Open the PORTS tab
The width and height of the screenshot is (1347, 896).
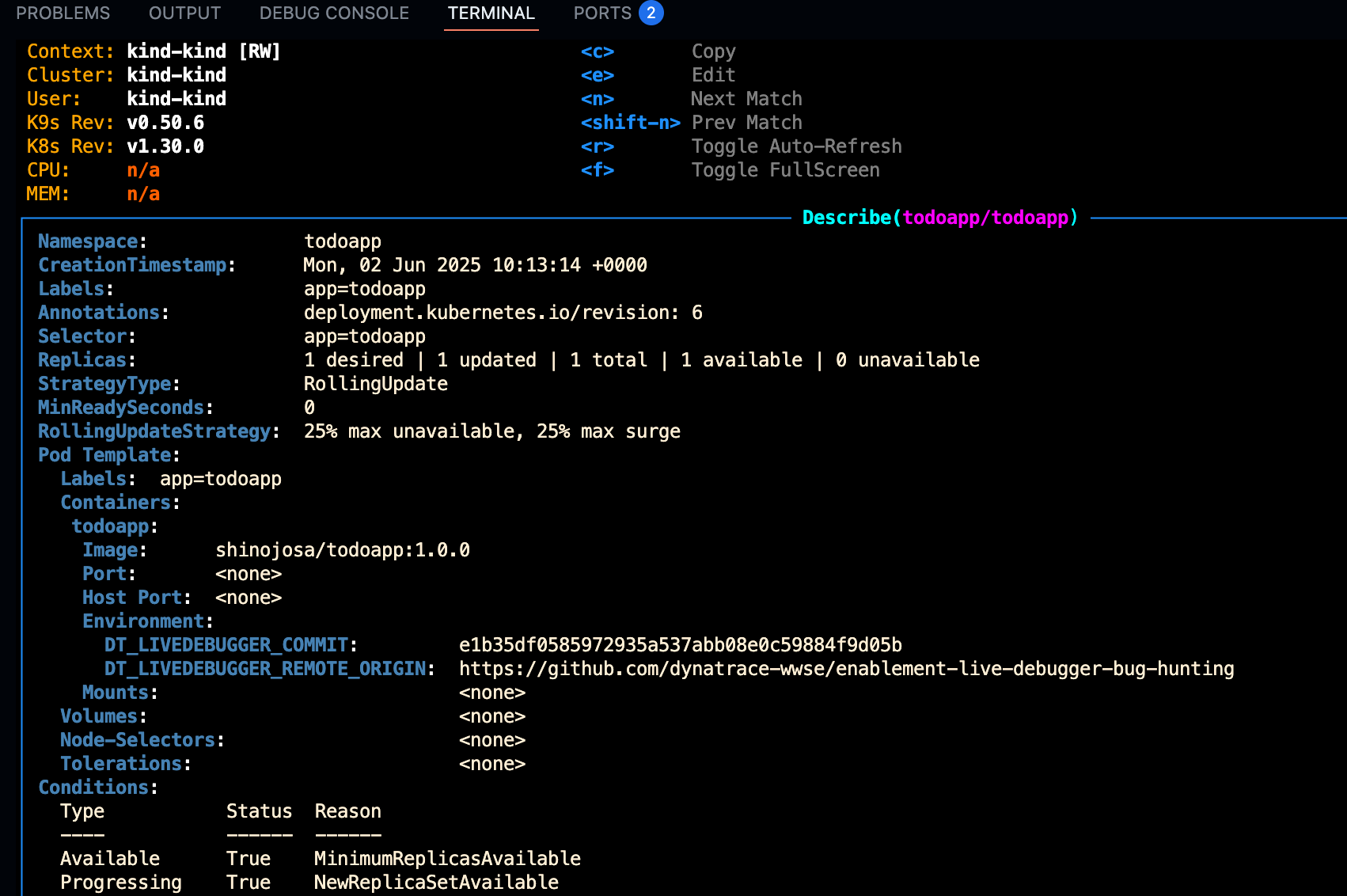[x=602, y=13]
